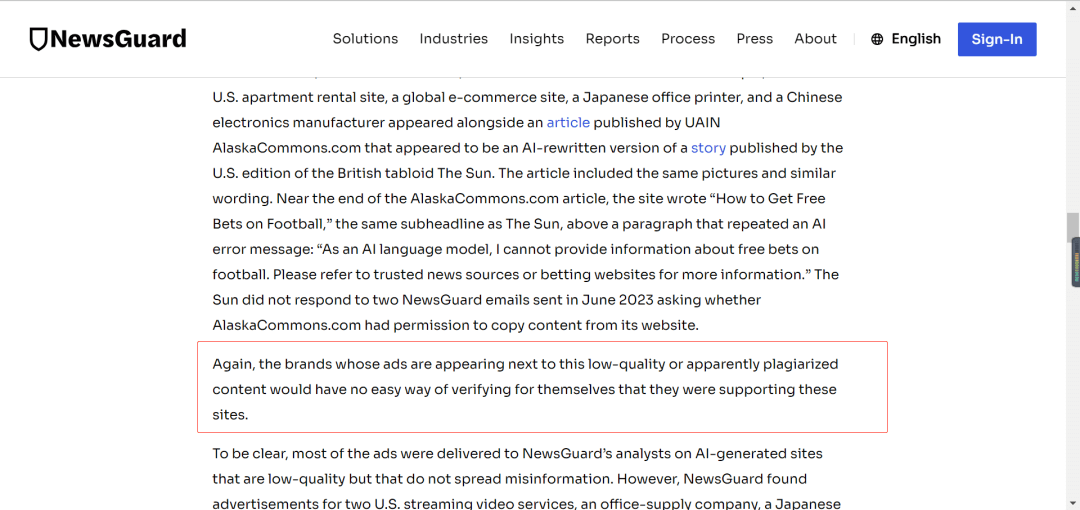Screen dimensions: 1080x510
Task: Click the blue Sign-In button
Action: (x=997, y=39)
